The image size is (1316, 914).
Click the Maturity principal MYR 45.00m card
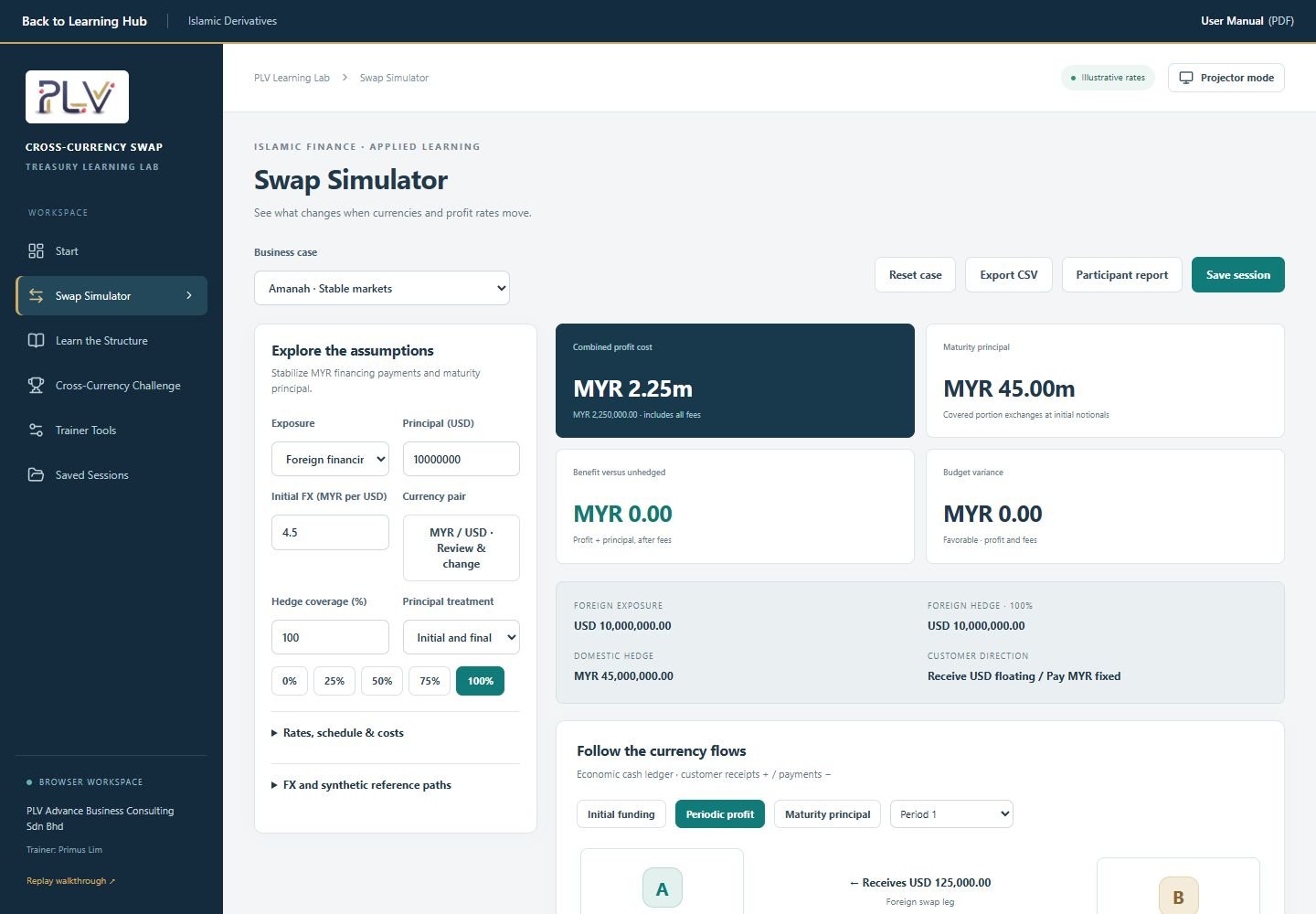[1105, 380]
